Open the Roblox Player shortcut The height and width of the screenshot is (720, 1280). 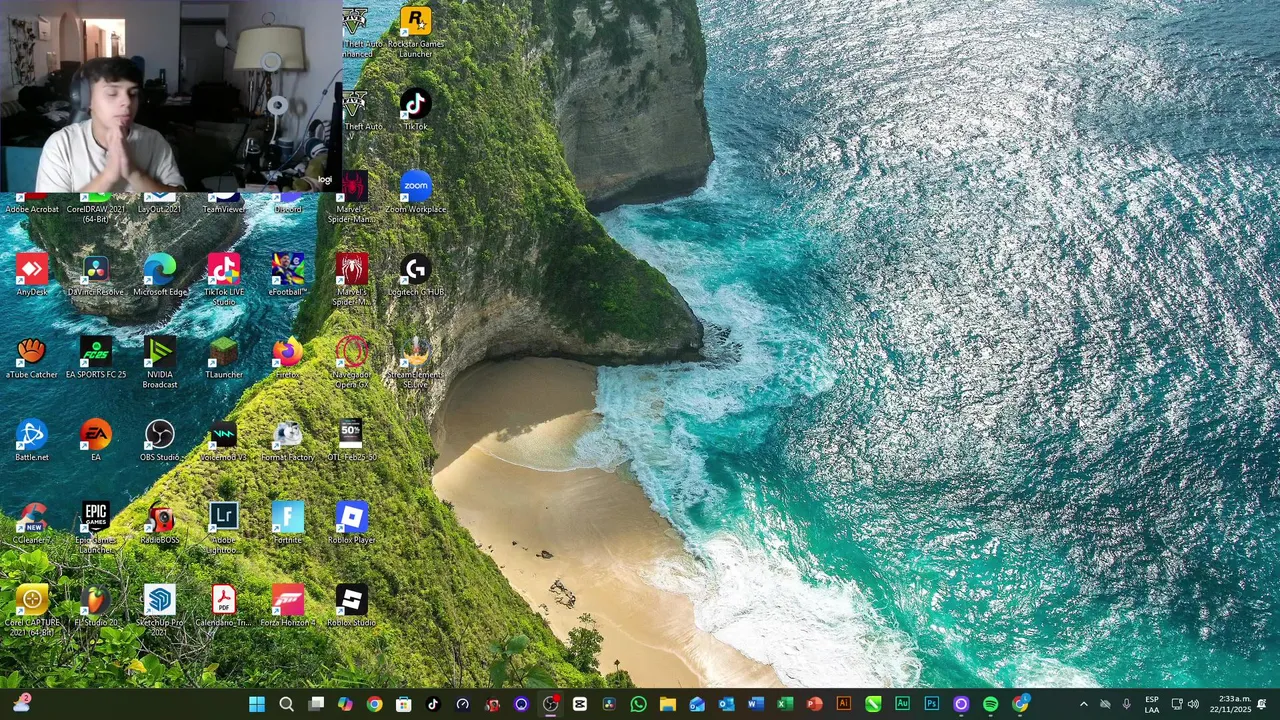351,524
